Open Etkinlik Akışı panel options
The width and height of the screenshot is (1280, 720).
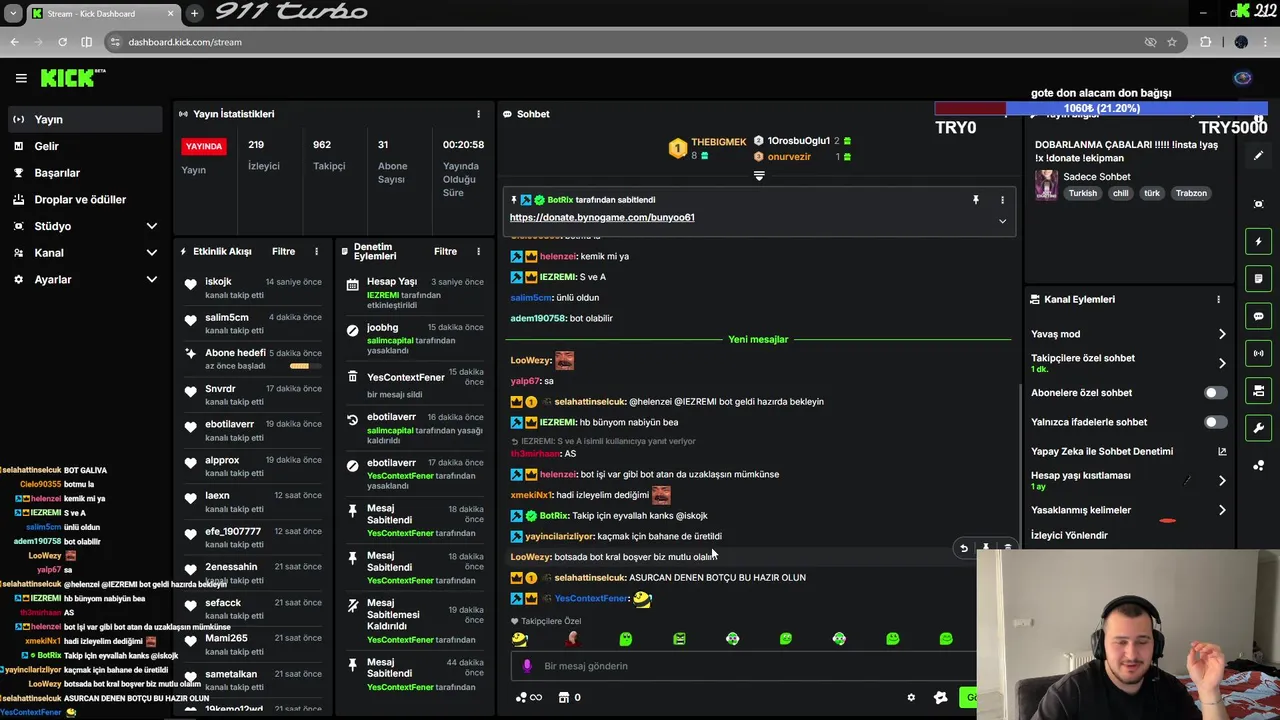pyautogui.click(x=316, y=252)
